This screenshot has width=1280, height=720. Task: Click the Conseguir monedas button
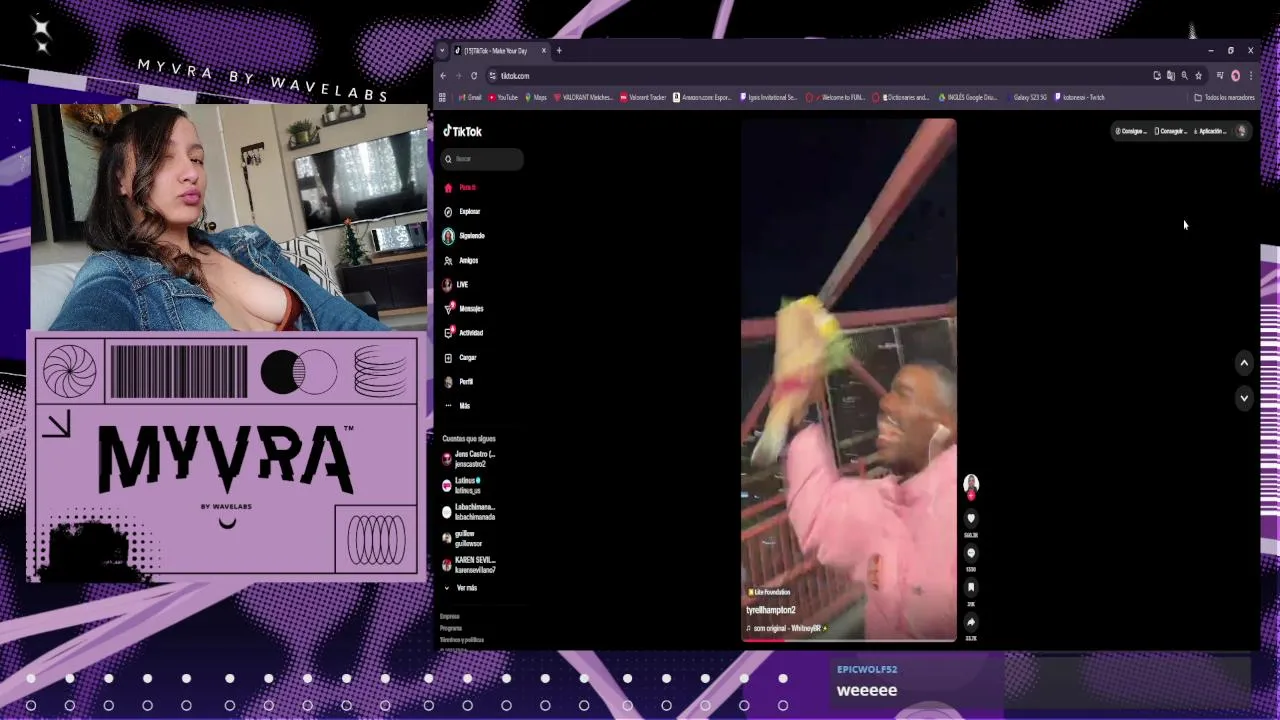click(x=1131, y=131)
